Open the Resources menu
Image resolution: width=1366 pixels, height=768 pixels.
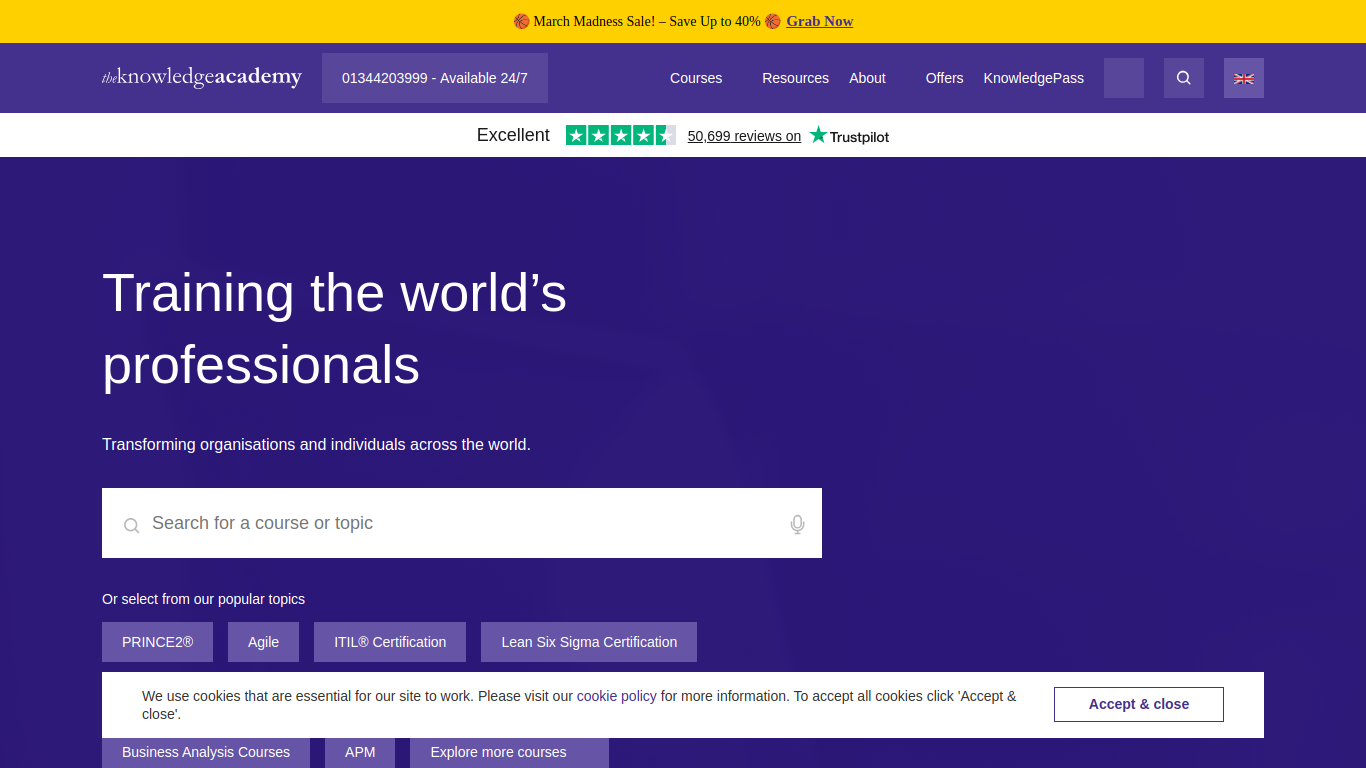[x=795, y=78]
